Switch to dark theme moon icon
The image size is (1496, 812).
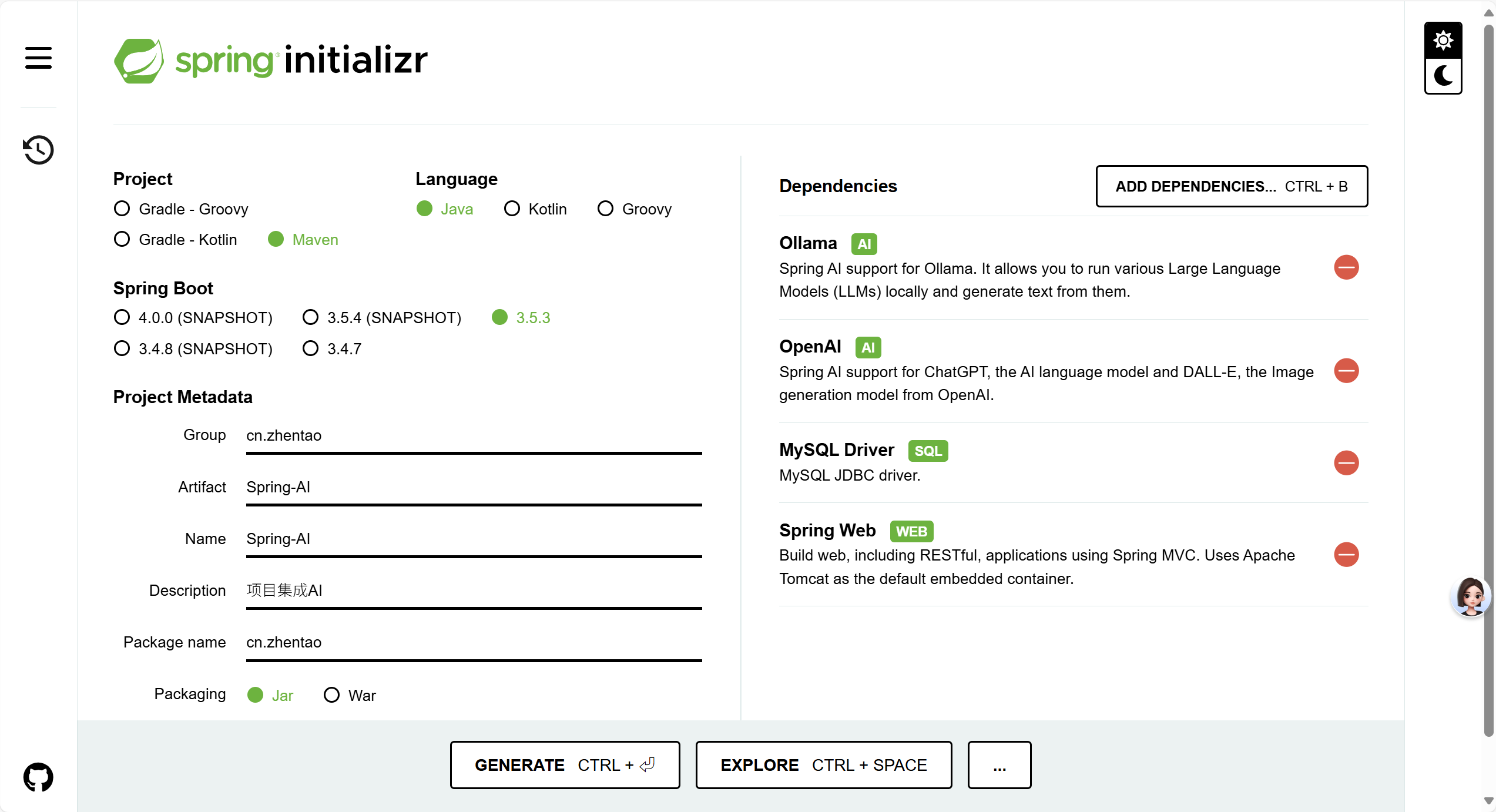coord(1443,76)
